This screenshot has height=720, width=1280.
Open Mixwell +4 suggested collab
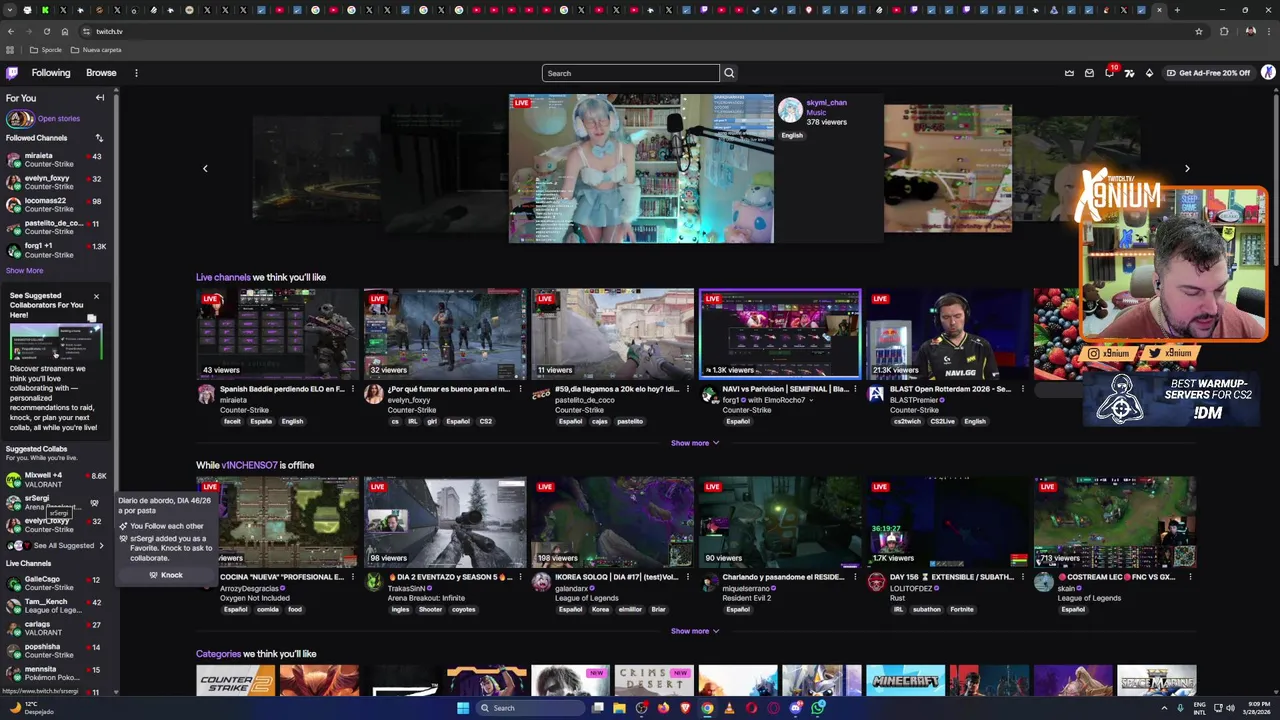56,479
